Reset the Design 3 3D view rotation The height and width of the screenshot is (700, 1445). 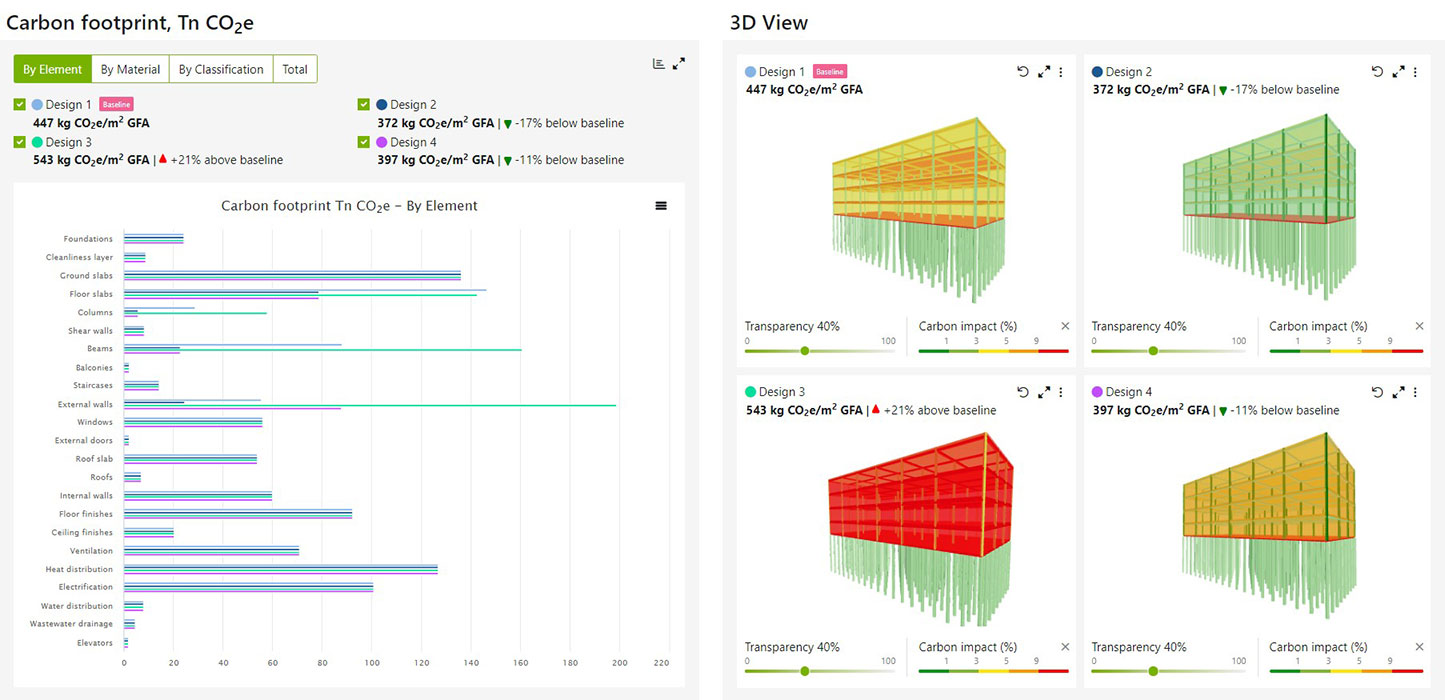click(1023, 392)
